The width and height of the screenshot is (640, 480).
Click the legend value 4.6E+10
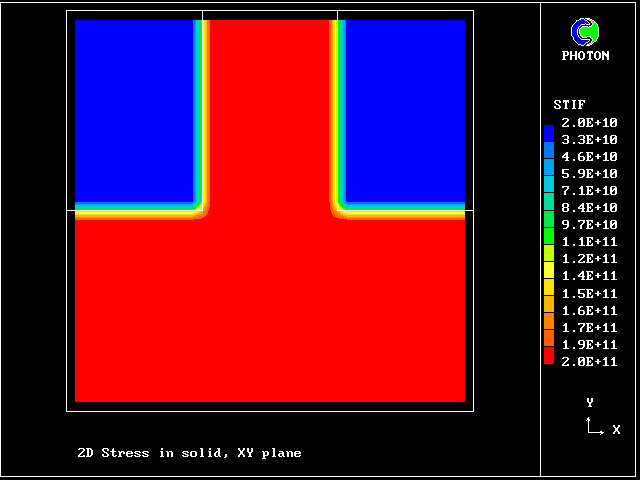coord(589,157)
